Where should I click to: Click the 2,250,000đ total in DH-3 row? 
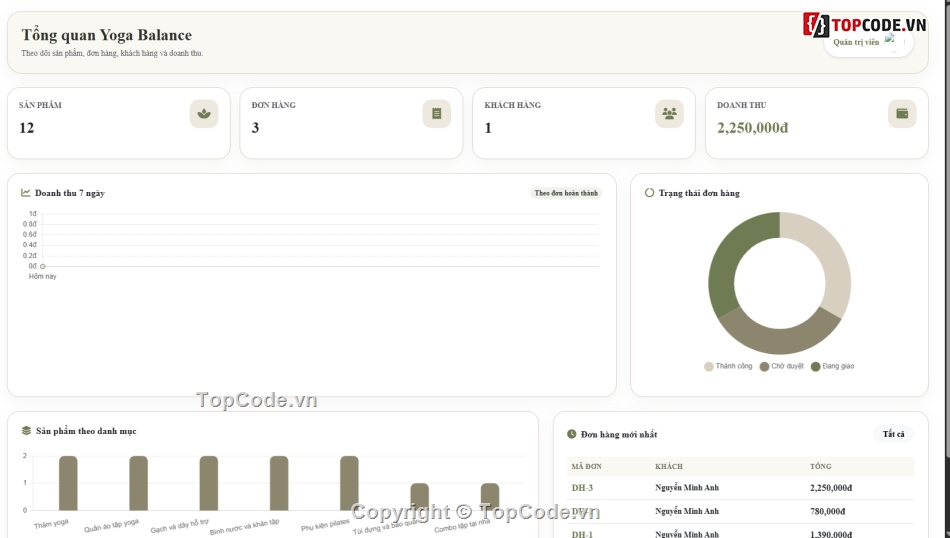point(831,488)
